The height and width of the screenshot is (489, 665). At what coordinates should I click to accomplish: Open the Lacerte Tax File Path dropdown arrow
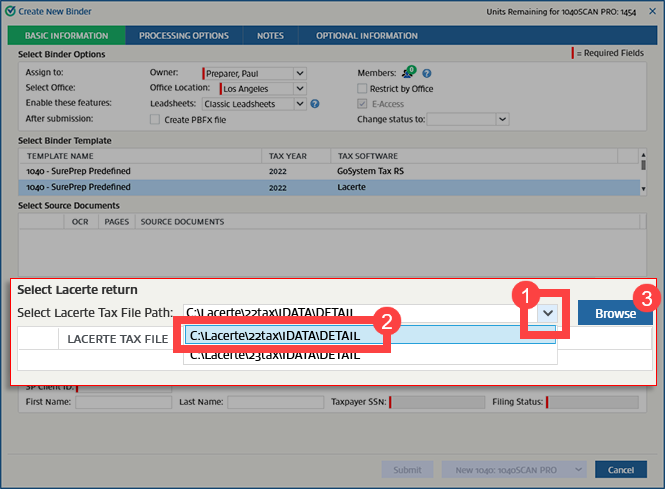click(547, 313)
